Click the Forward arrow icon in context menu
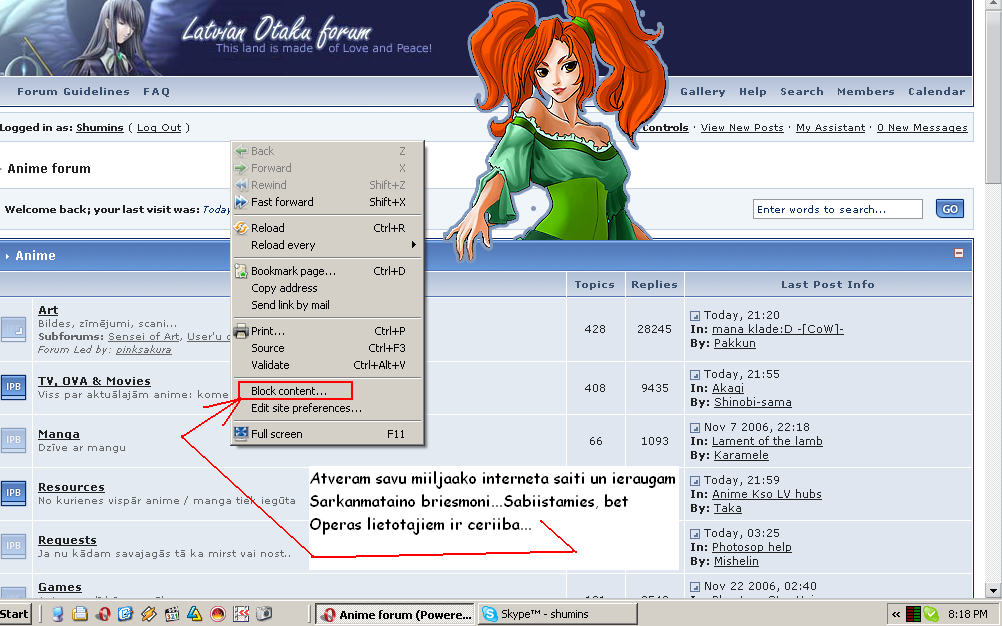 pyautogui.click(x=241, y=168)
